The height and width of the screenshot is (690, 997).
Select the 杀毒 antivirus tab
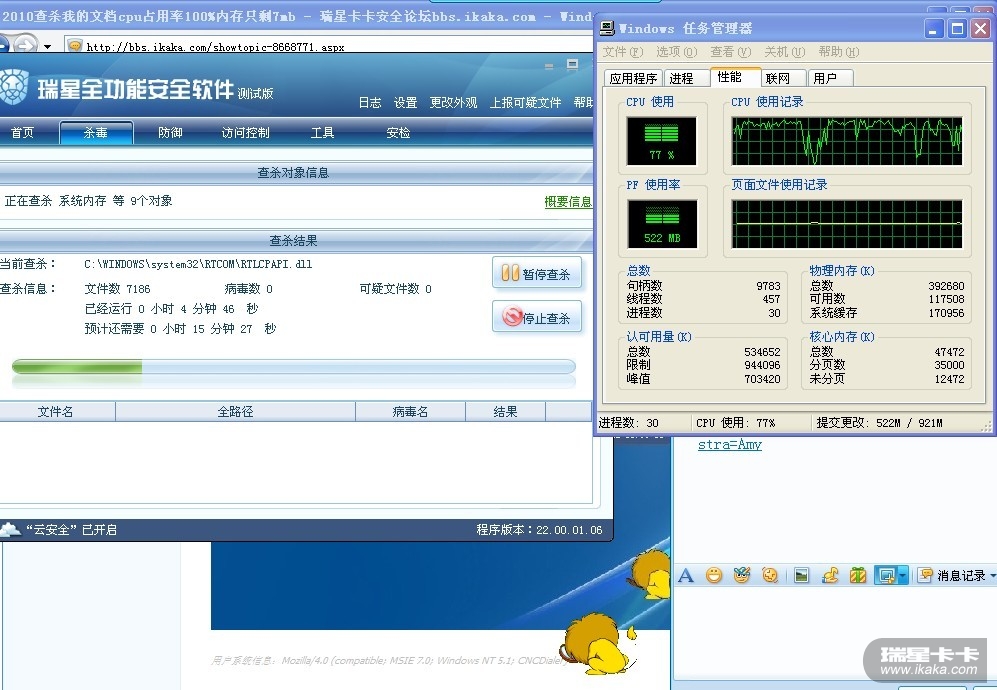coord(96,132)
